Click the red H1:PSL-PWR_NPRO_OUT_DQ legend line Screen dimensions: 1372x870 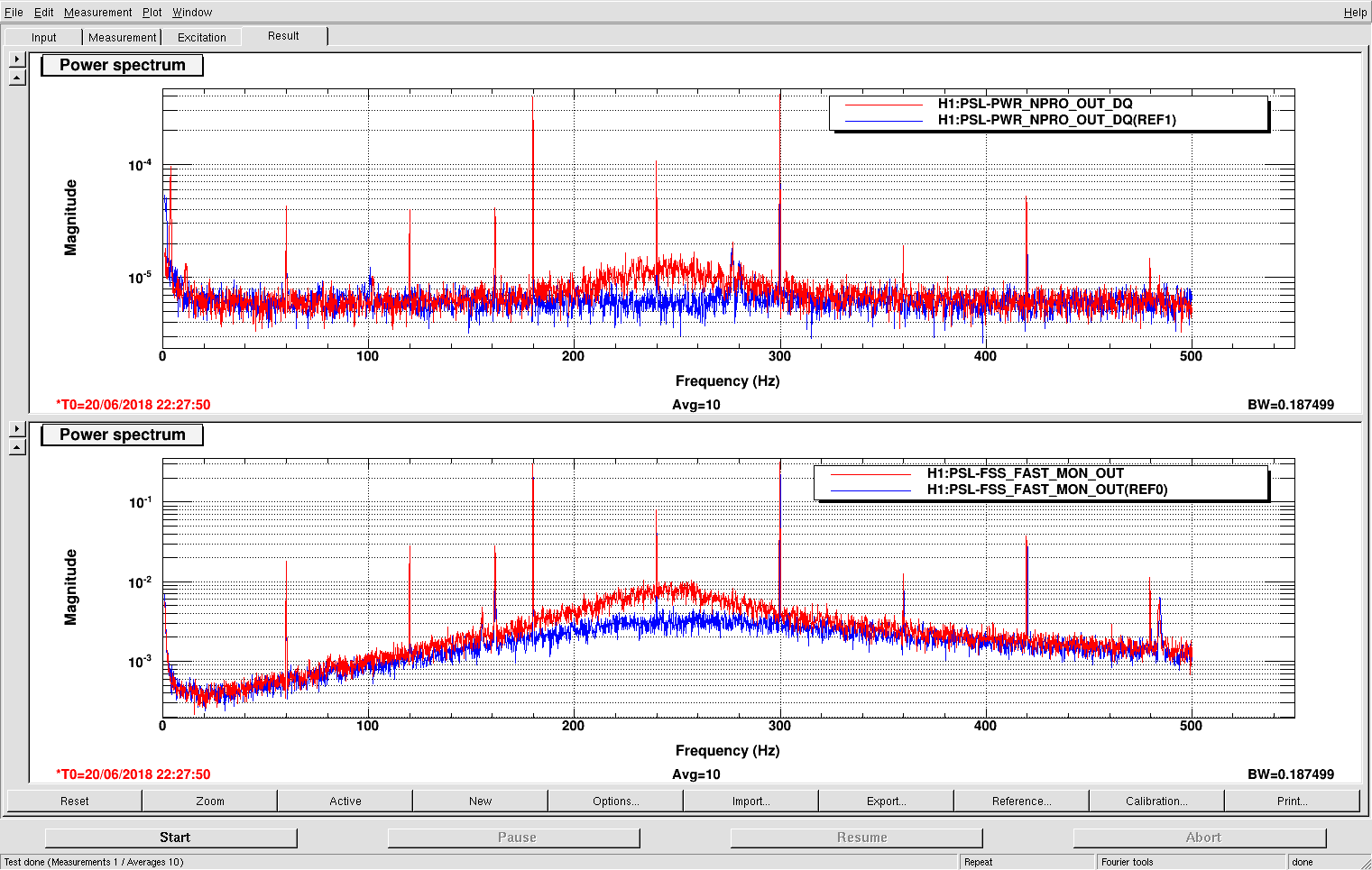tap(883, 105)
